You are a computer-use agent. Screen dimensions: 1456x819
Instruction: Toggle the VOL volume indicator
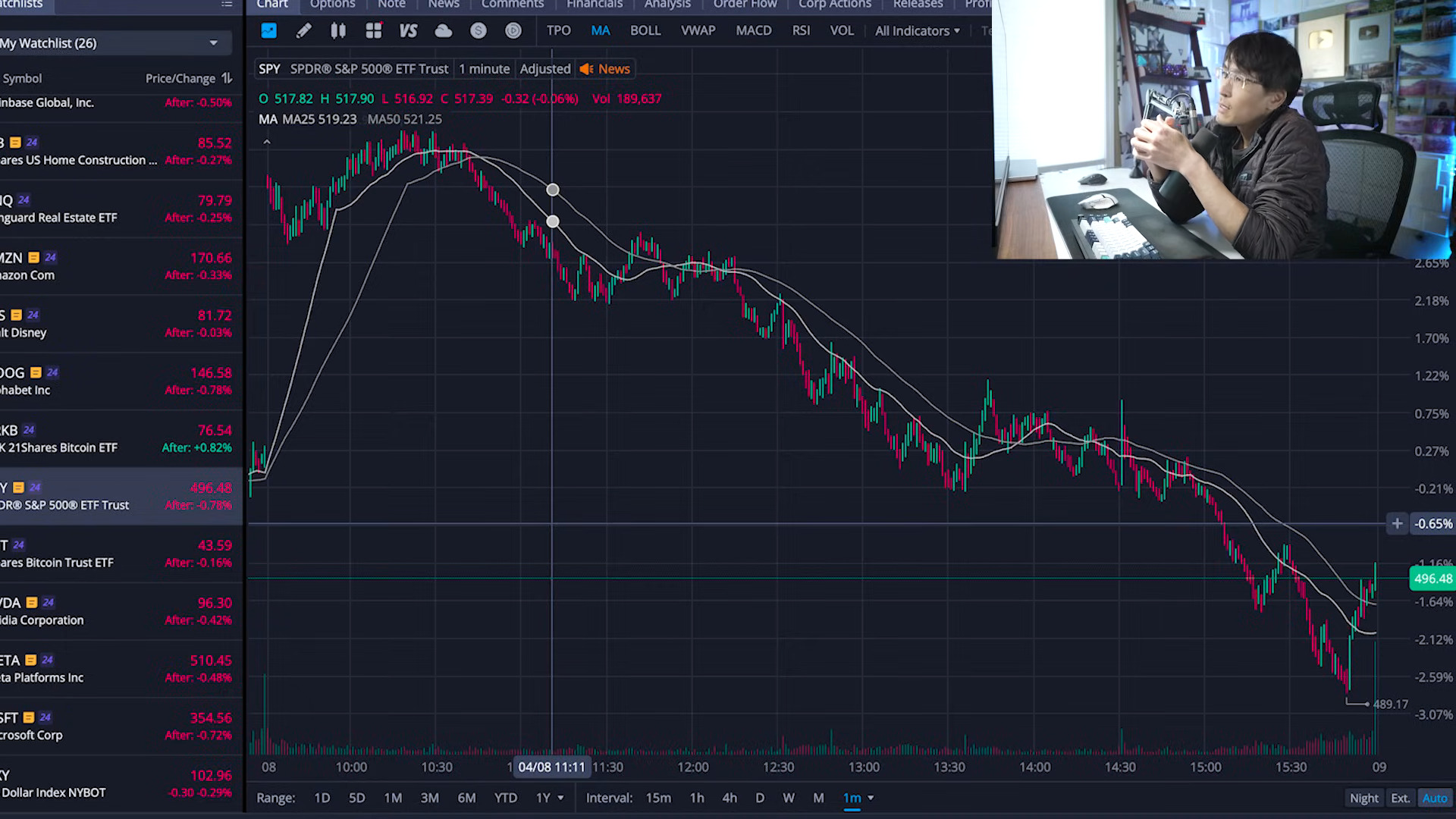click(841, 30)
